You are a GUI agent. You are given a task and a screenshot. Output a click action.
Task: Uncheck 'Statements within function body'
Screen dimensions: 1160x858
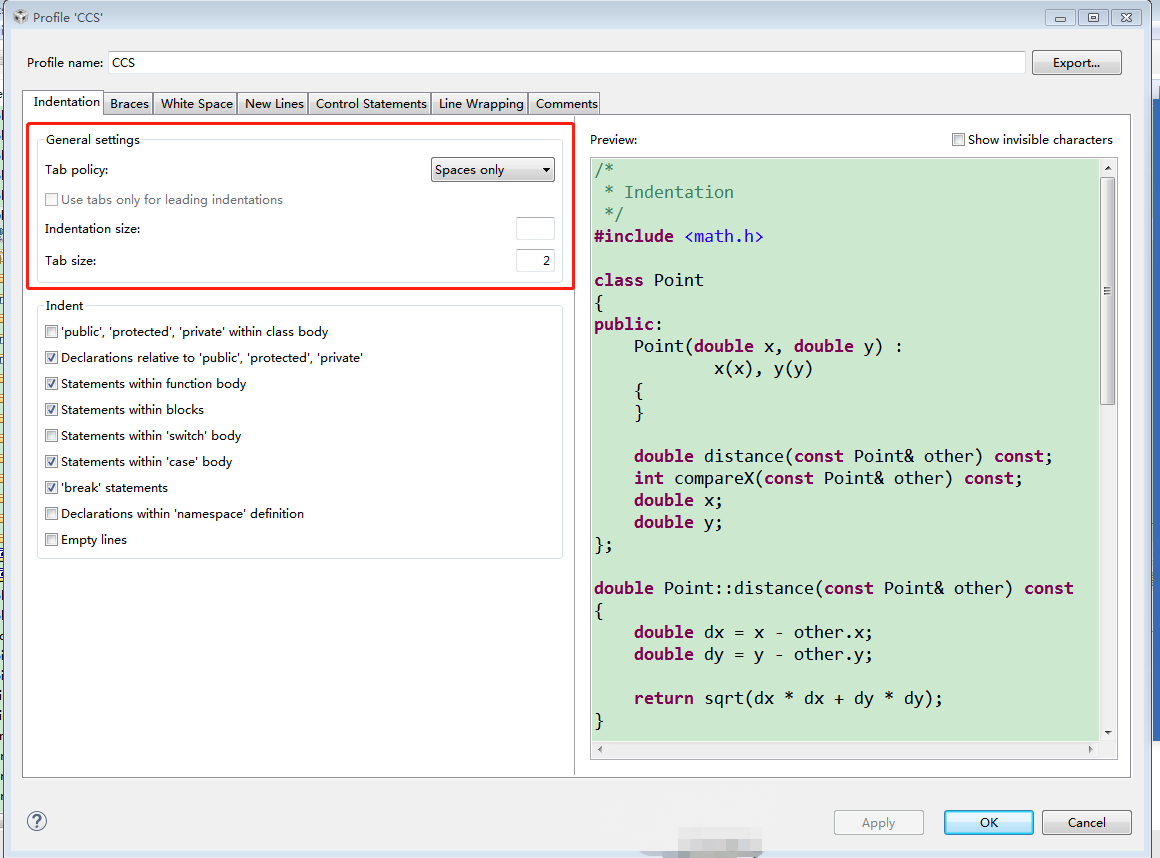51,383
